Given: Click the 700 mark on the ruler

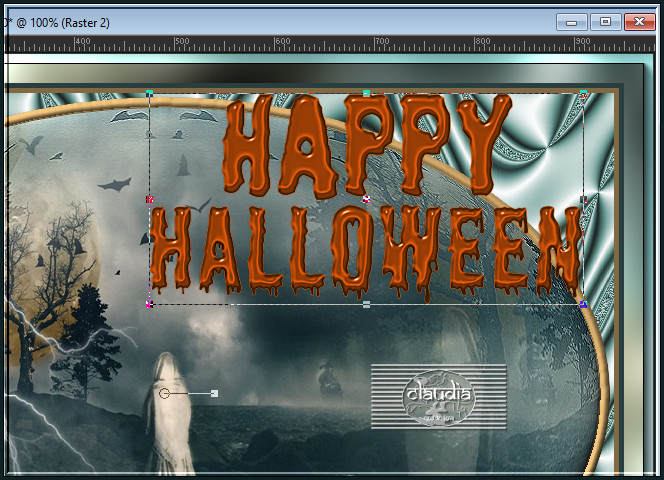Looking at the screenshot, I should coord(382,41).
